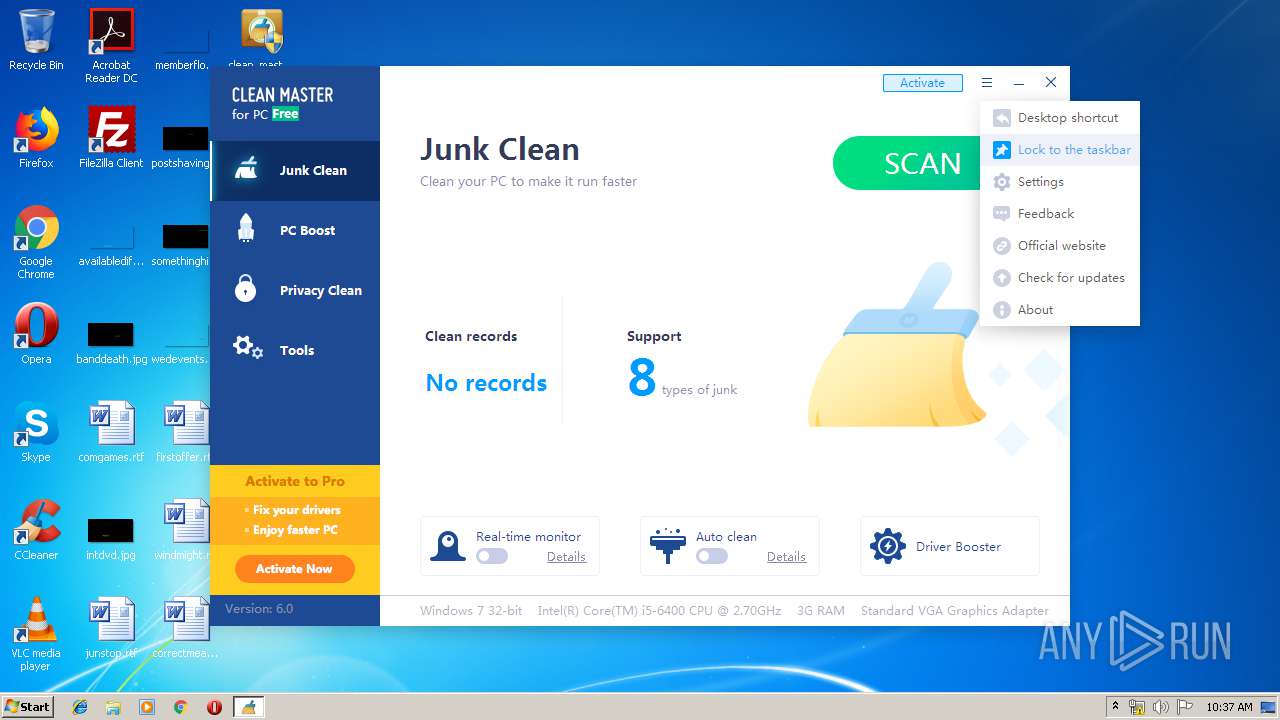Open the About menu entry
The width and height of the screenshot is (1280, 720).
coord(1059,310)
